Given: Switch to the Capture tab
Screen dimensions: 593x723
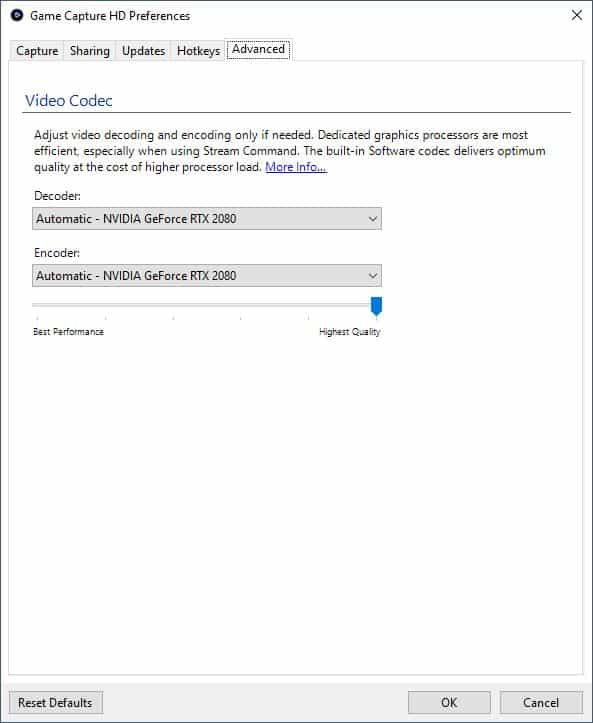Looking at the screenshot, I should (37, 50).
